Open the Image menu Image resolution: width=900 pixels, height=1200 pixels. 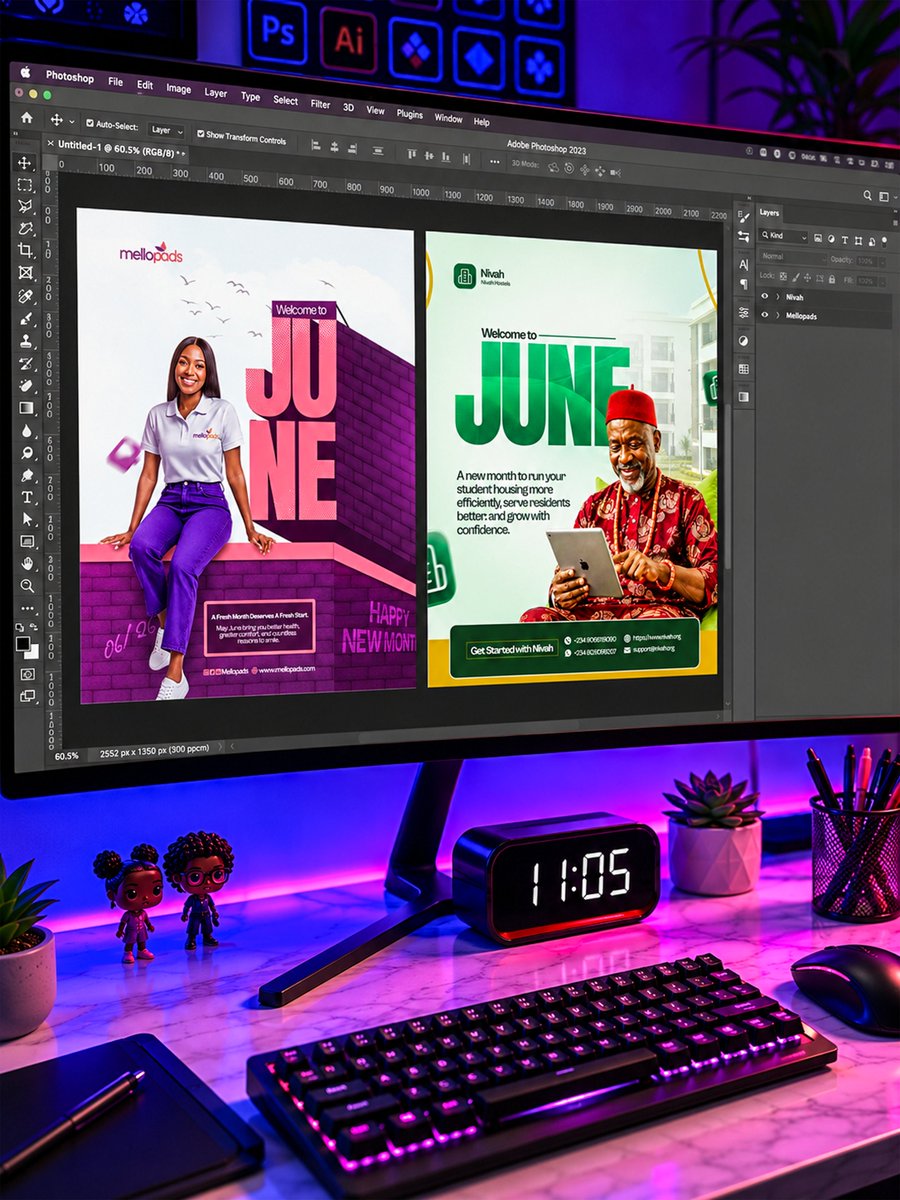pyautogui.click(x=178, y=88)
